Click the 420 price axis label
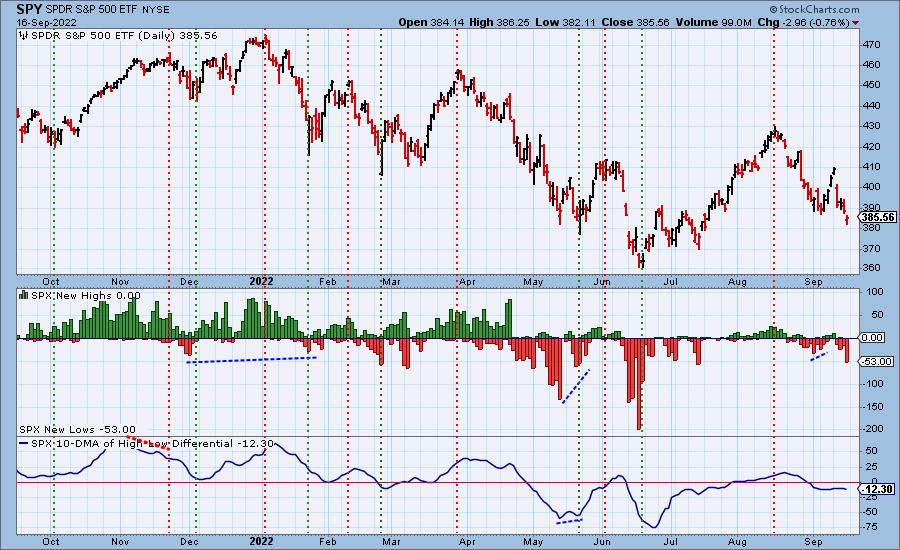900x550 pixels. (872, 146)
